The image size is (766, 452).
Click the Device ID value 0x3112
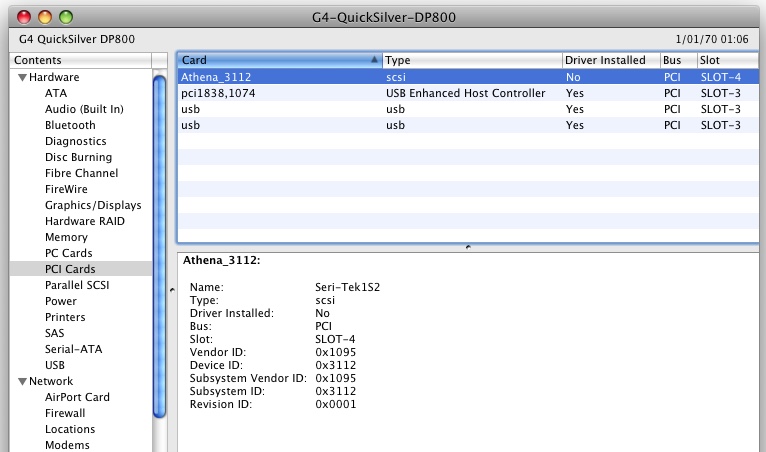[x=336, y=366]
